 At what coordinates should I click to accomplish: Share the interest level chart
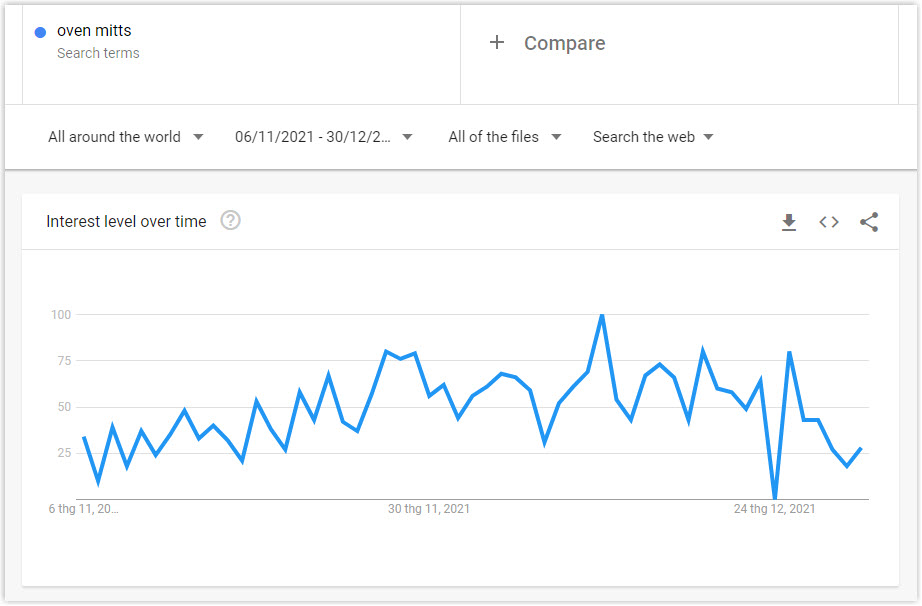pyautogui.click(x=869, y=222)
